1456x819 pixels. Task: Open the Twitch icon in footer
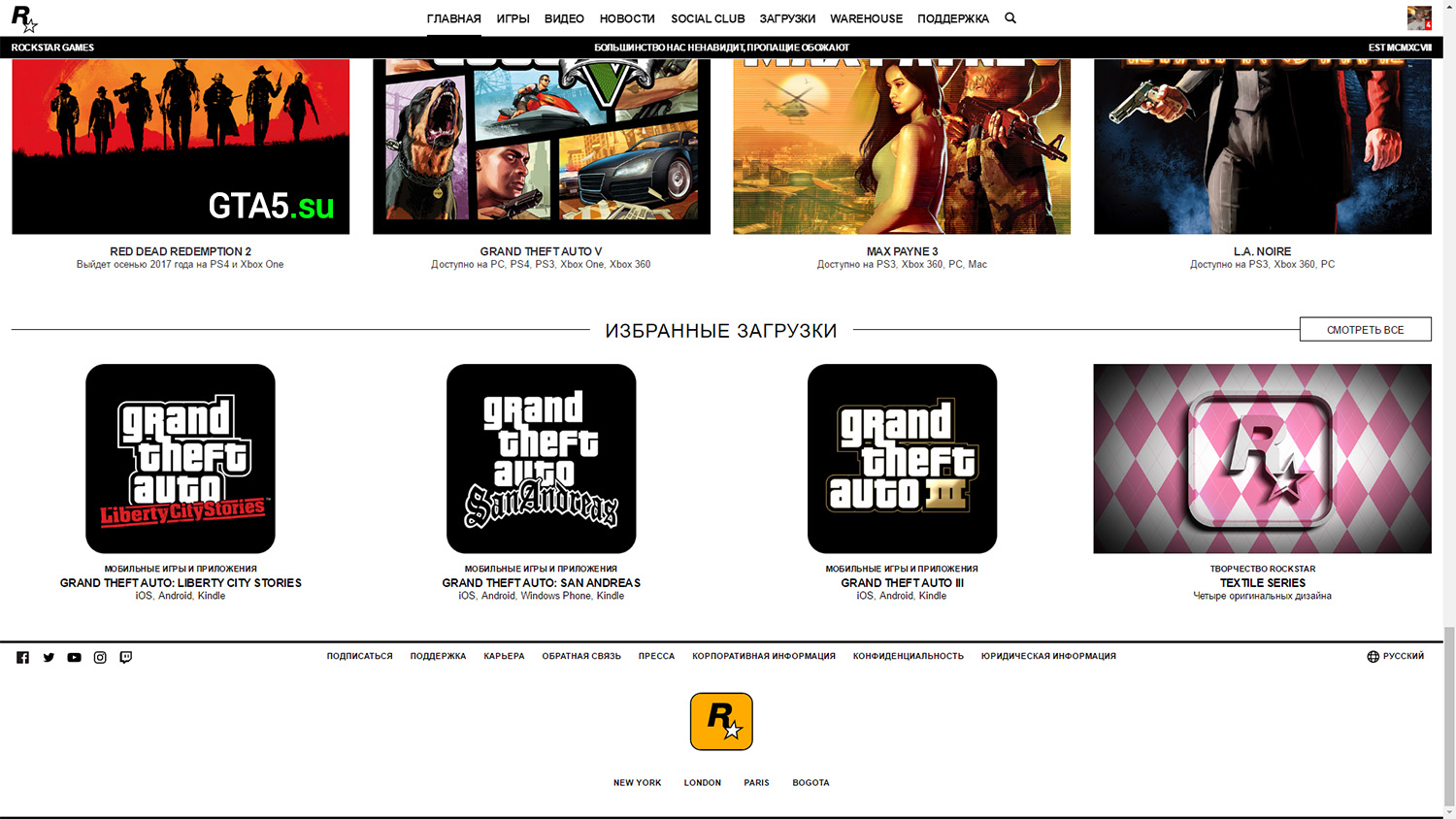pos(126,657)
